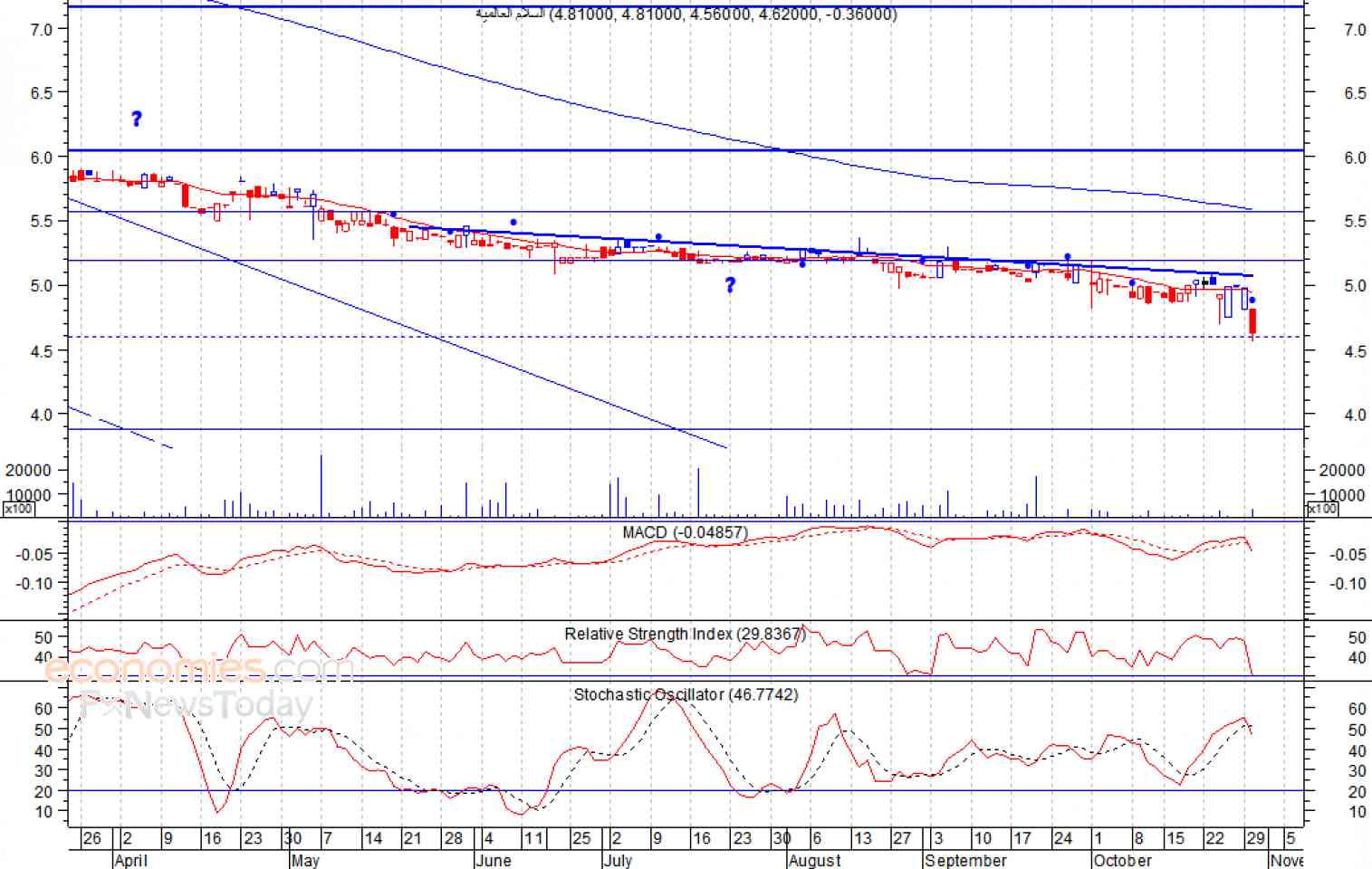
Task: Click the tallest volume bar in early May
Action: (x=321, y=486)
